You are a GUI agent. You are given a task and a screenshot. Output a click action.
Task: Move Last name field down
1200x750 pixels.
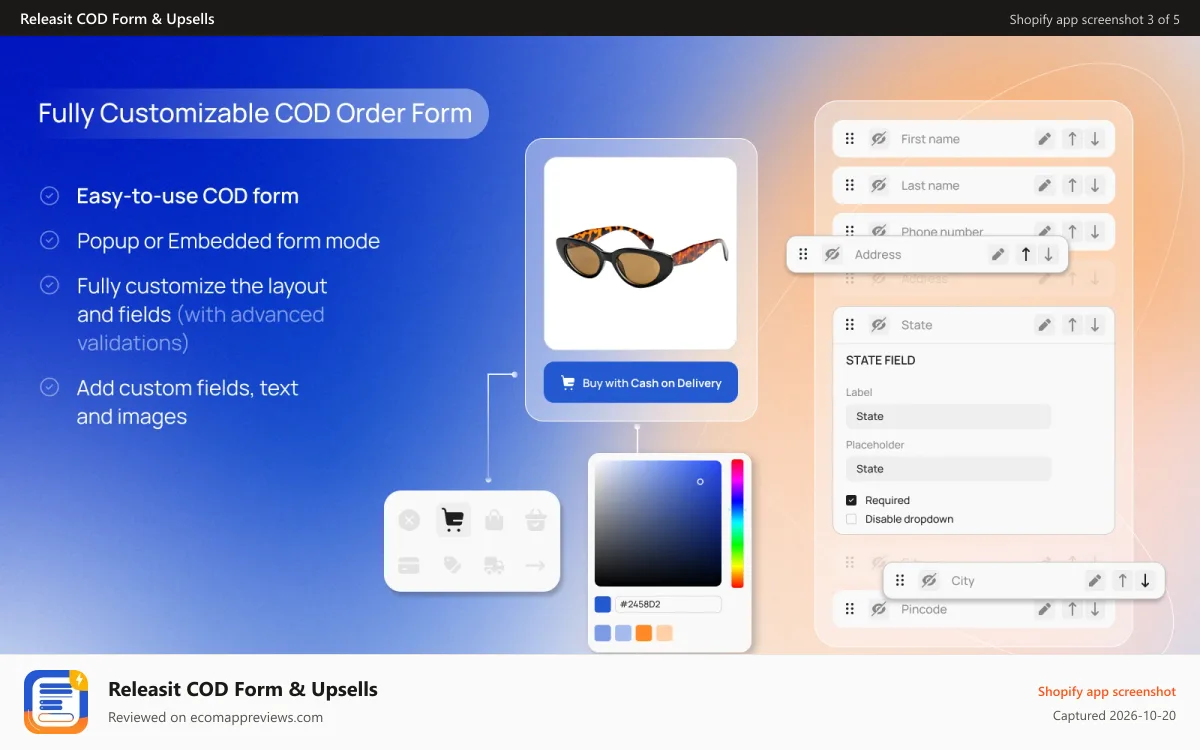point(1095,185)
